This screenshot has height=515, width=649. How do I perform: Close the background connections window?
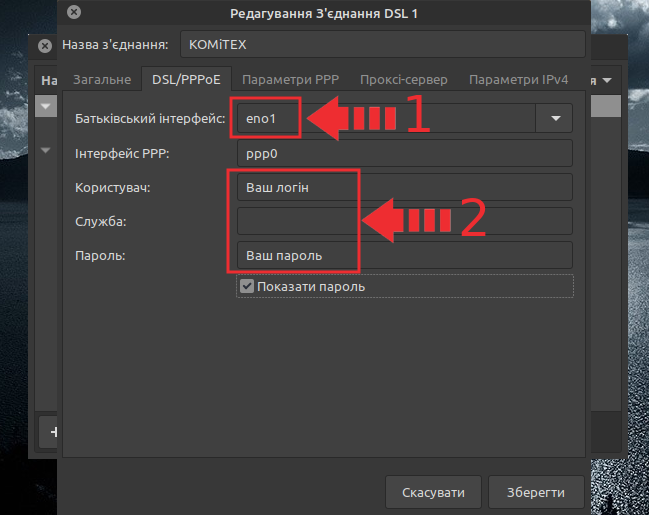pyautogui.click(x=45, y=46)
